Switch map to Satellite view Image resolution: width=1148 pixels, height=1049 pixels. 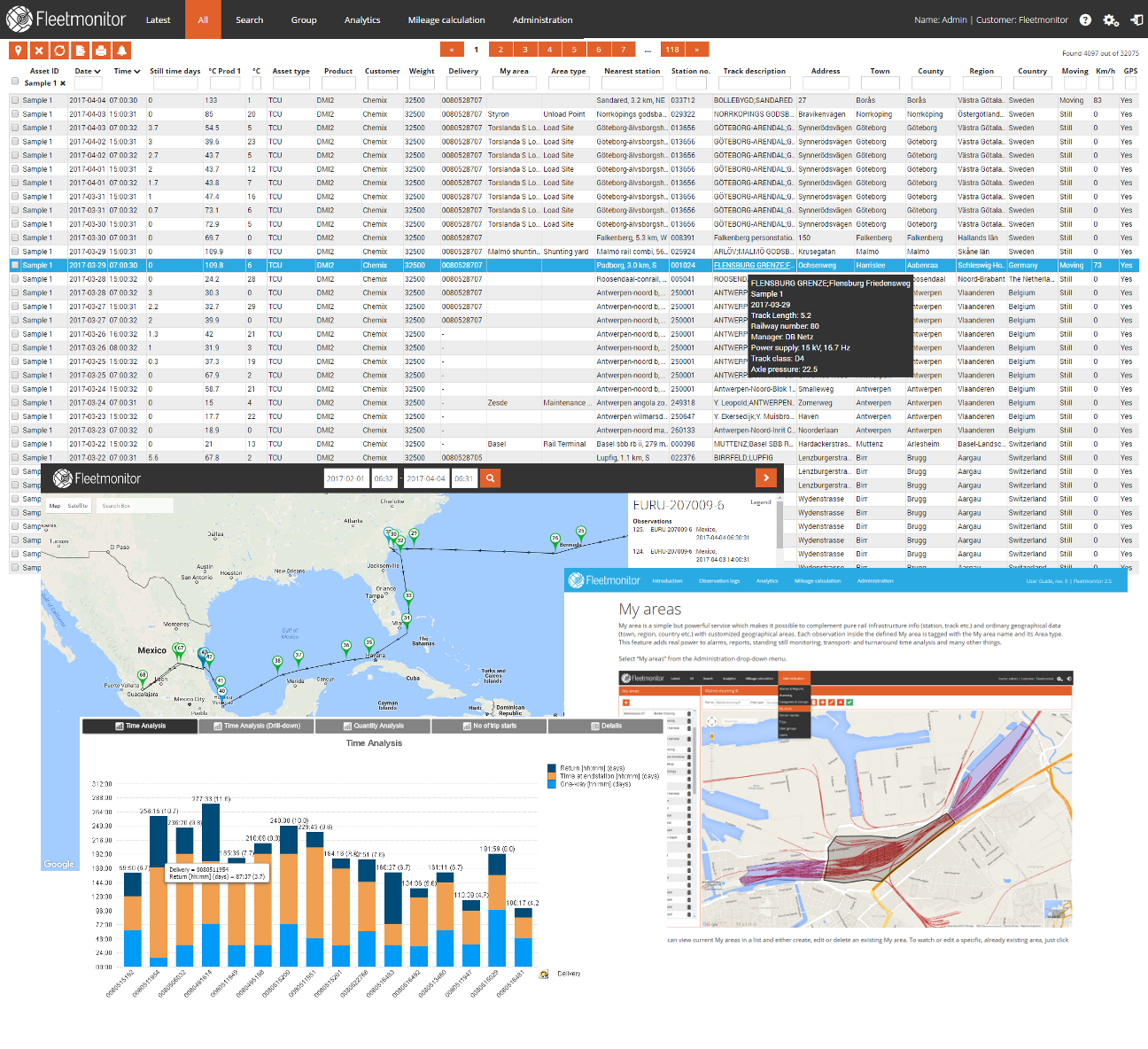point(78,506)
